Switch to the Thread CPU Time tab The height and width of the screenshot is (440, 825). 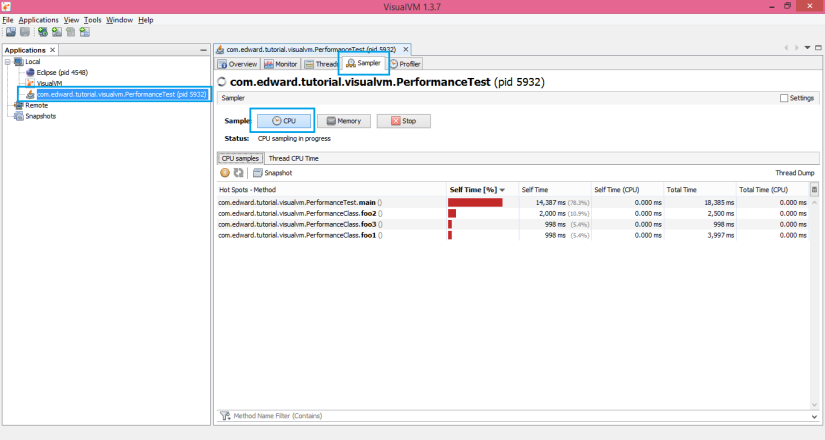293,158
